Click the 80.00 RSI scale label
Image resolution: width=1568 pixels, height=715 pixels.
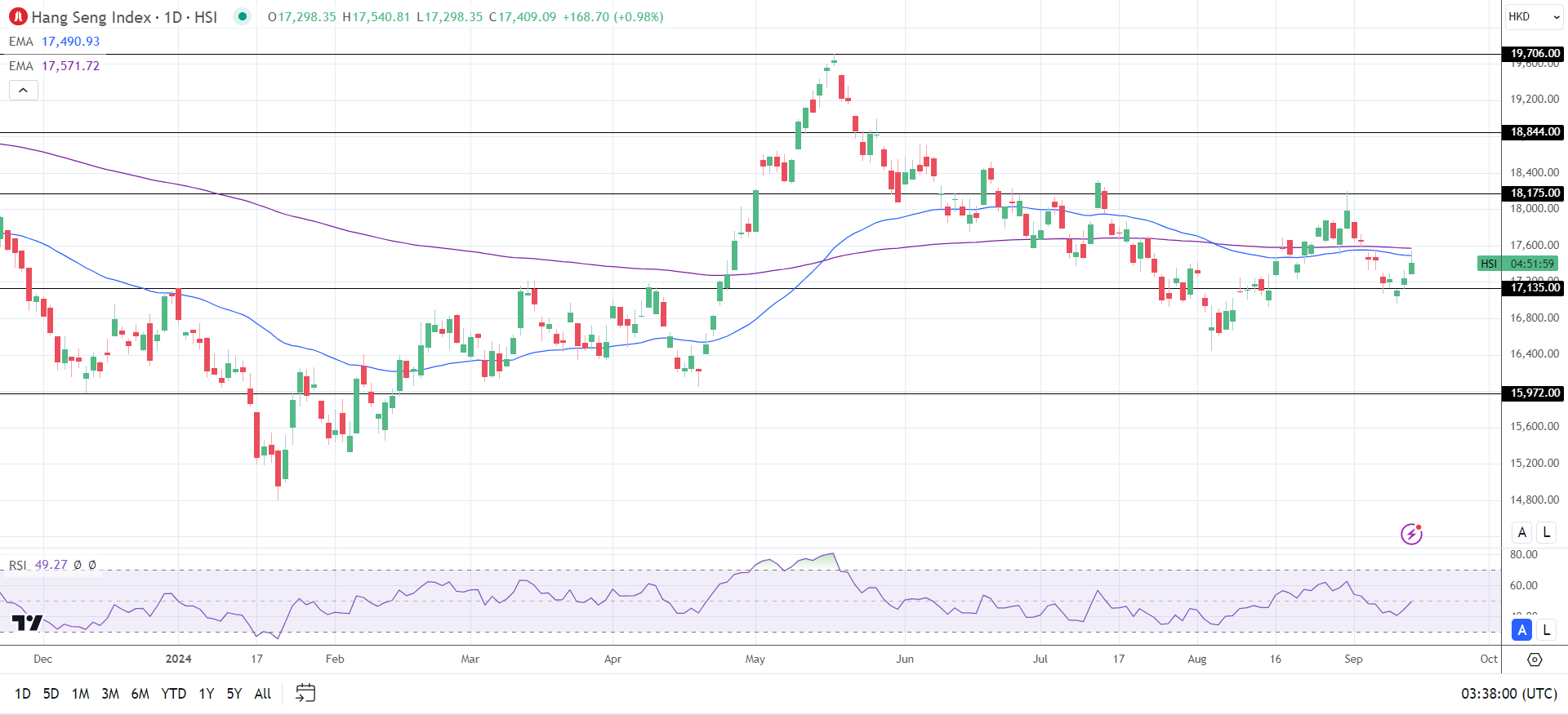[x=1524, y=554]
